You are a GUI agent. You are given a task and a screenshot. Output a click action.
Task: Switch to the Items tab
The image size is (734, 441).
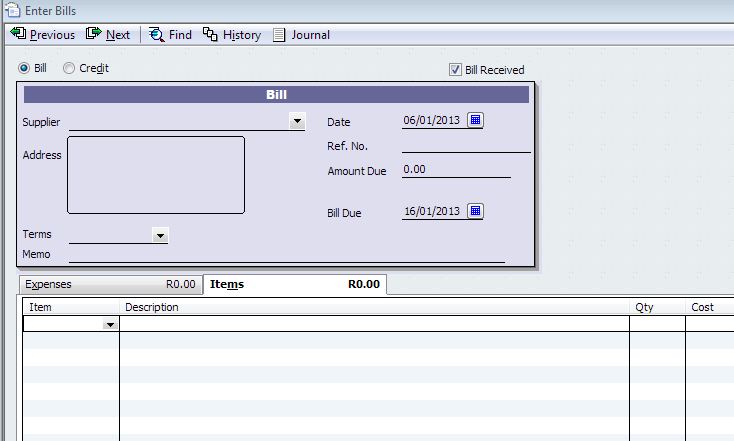(294, 284)
